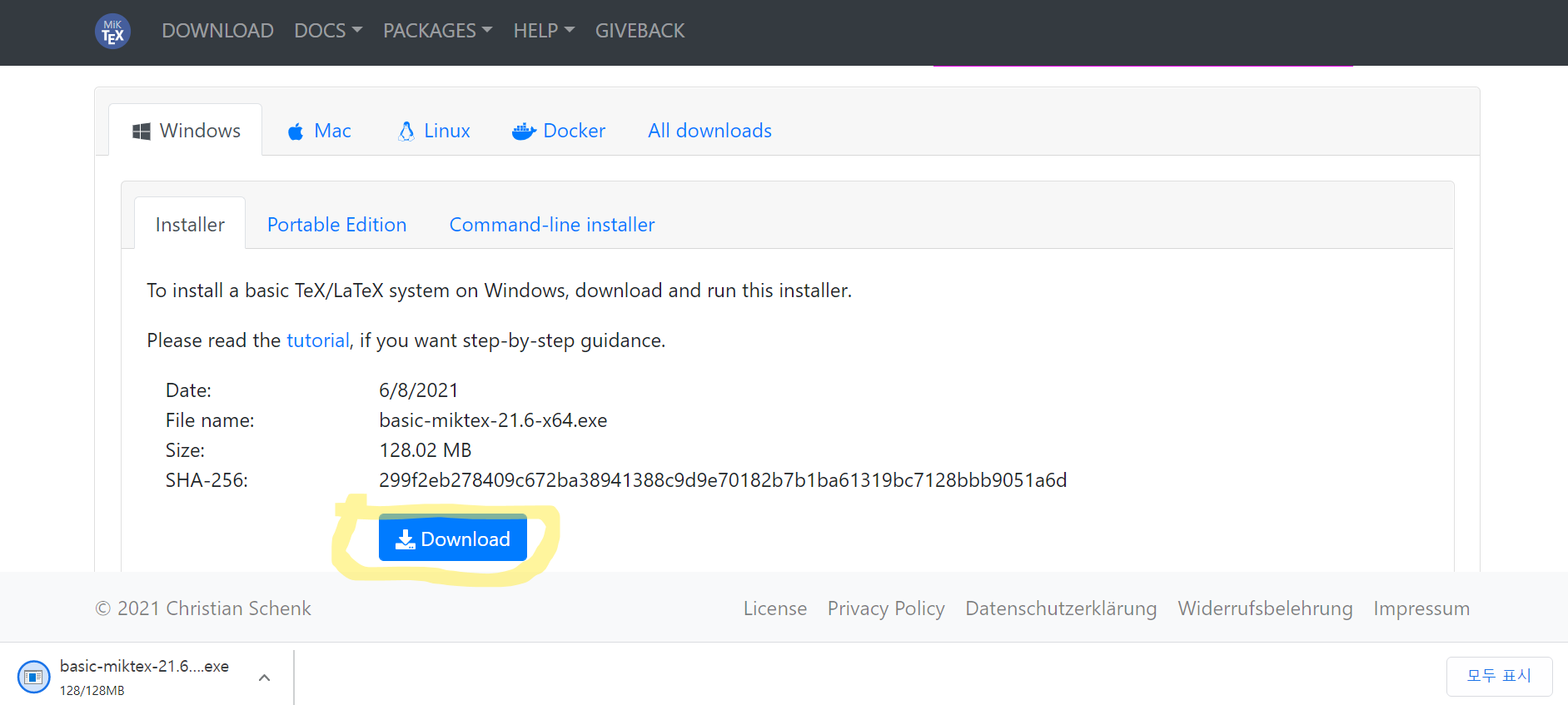Open the All downloads tab

tap(709, 131)
